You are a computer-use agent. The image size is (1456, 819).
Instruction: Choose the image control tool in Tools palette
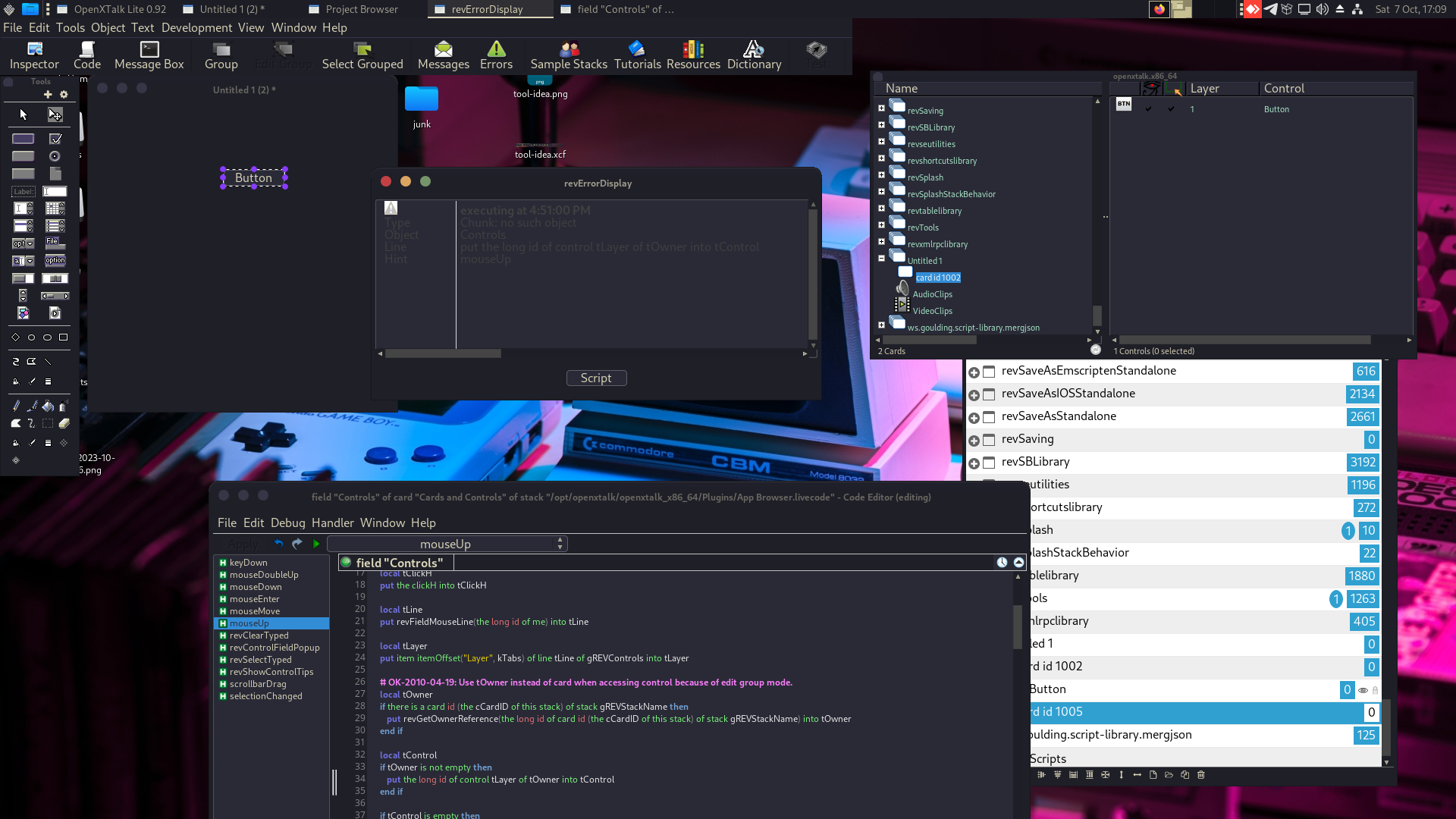24,313
